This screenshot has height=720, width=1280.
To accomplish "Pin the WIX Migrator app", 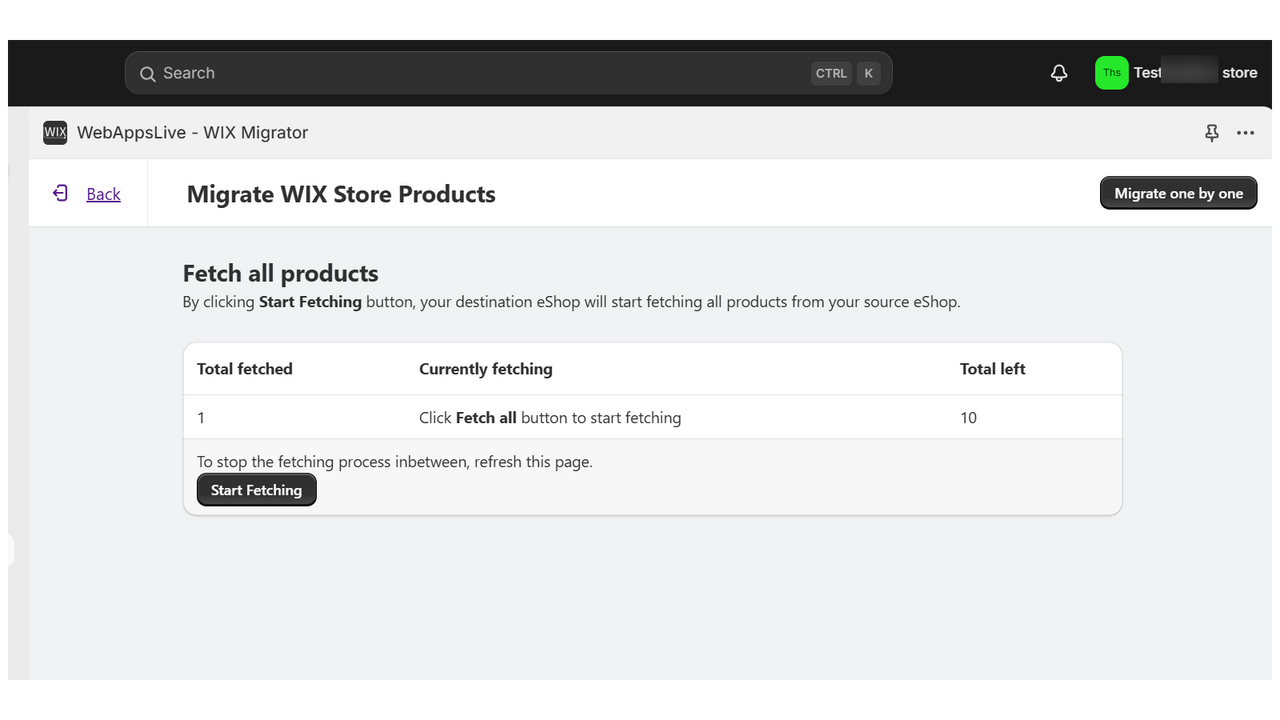I will click(x=1212, y=133).
